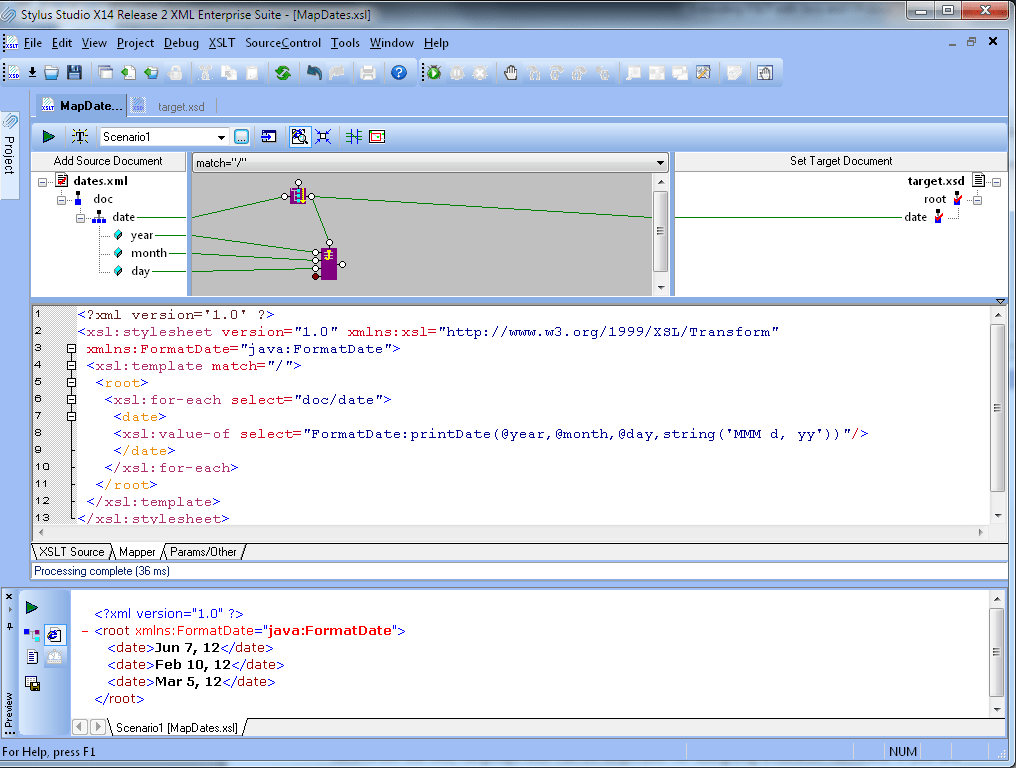Click the mapper pane vertical scrollbar
This screenshot has height=768, width=1016.
(x=661, y=232)
